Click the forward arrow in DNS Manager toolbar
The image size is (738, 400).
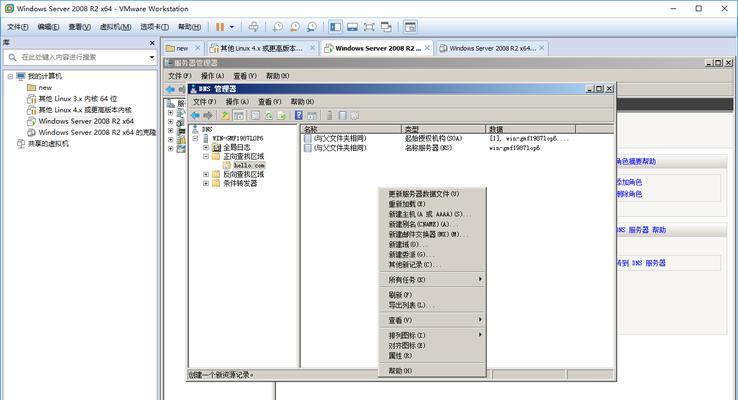(208, 115)
